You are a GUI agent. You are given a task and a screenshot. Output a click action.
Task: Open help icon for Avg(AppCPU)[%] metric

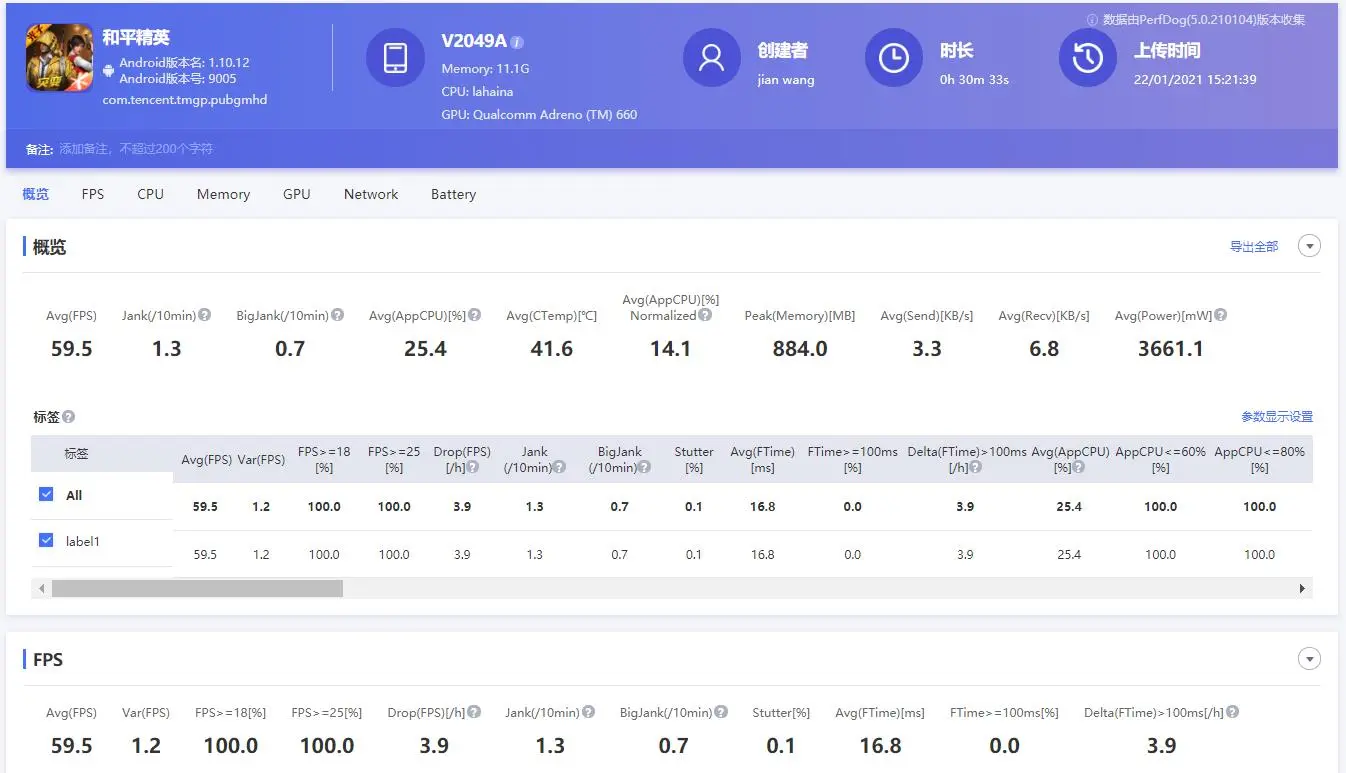pyautogui.click(x=474, y=315)
